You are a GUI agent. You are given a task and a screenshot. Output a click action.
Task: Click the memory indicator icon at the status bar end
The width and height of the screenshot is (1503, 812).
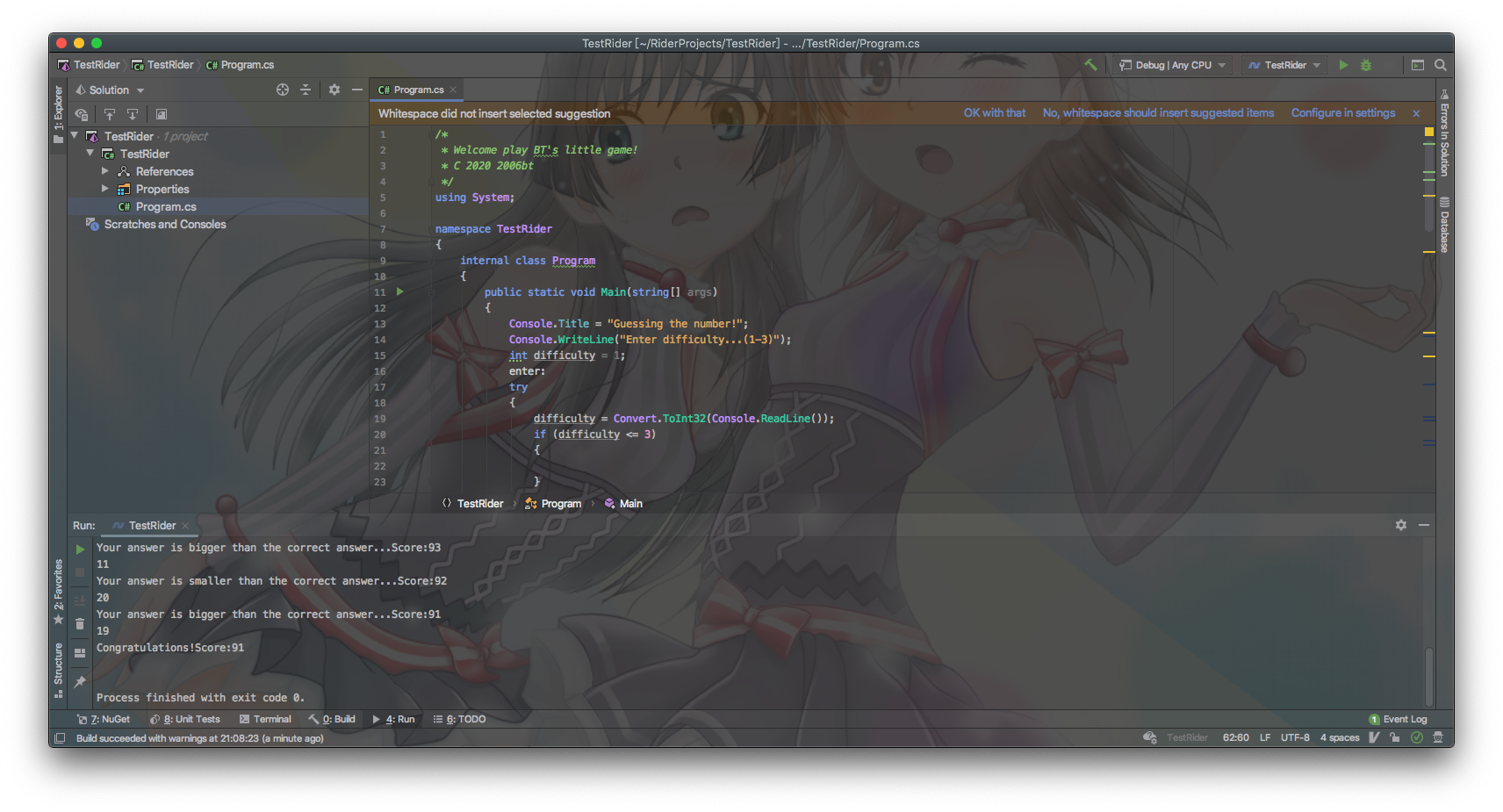coord(1439,737)
